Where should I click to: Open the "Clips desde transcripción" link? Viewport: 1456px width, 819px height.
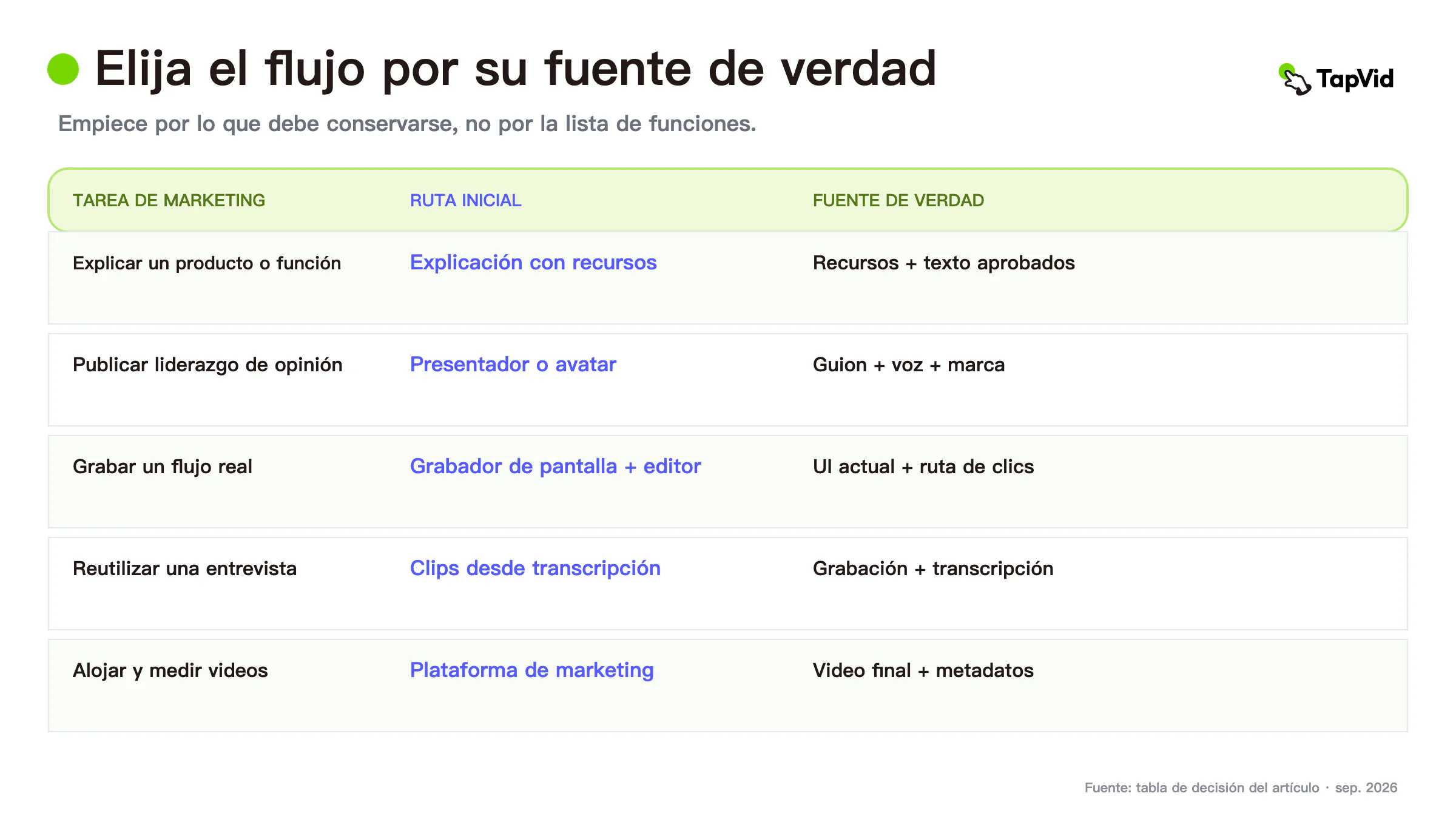(x=535, y=568)
